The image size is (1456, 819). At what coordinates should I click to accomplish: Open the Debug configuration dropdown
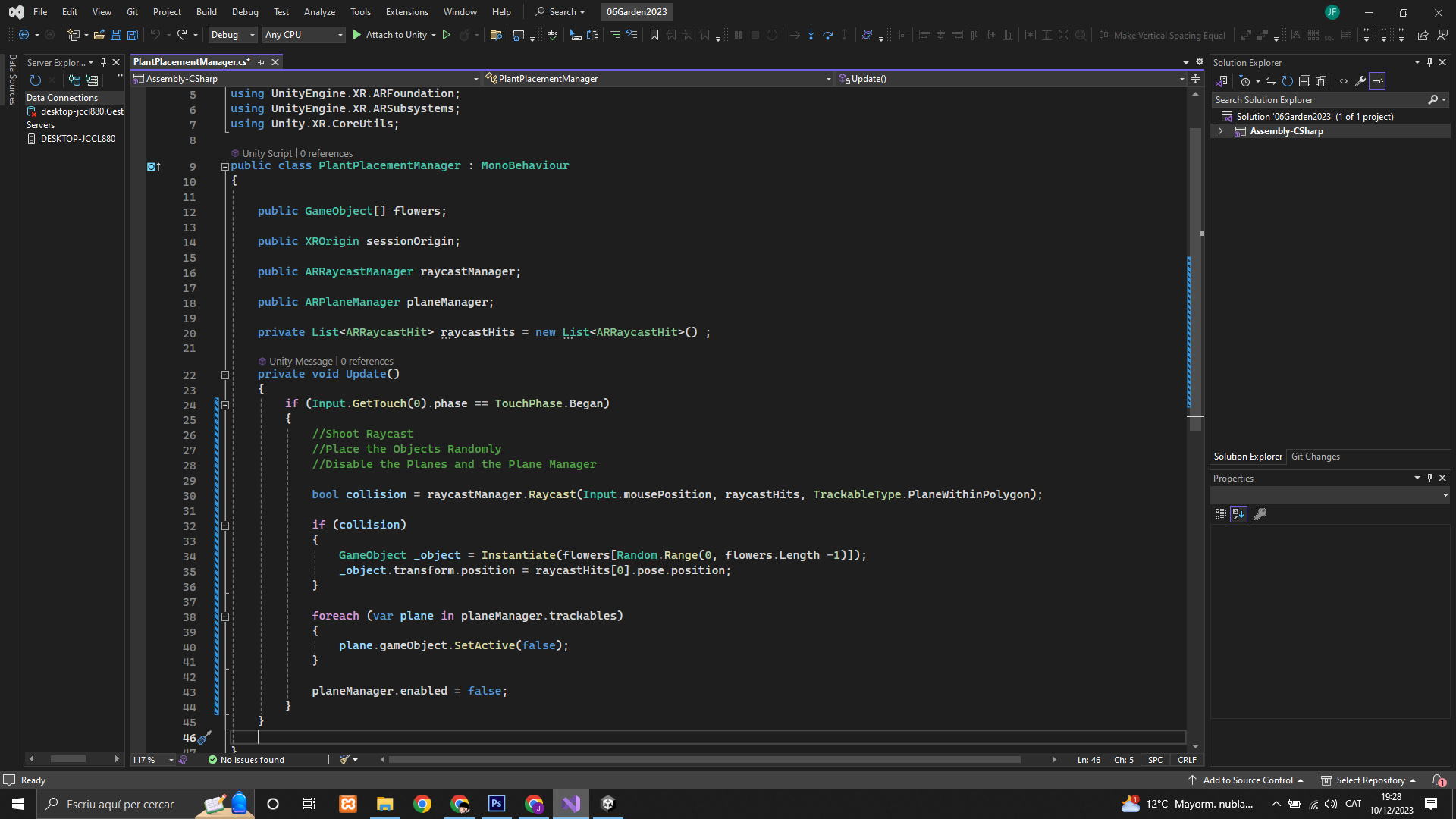click(233, 35)
